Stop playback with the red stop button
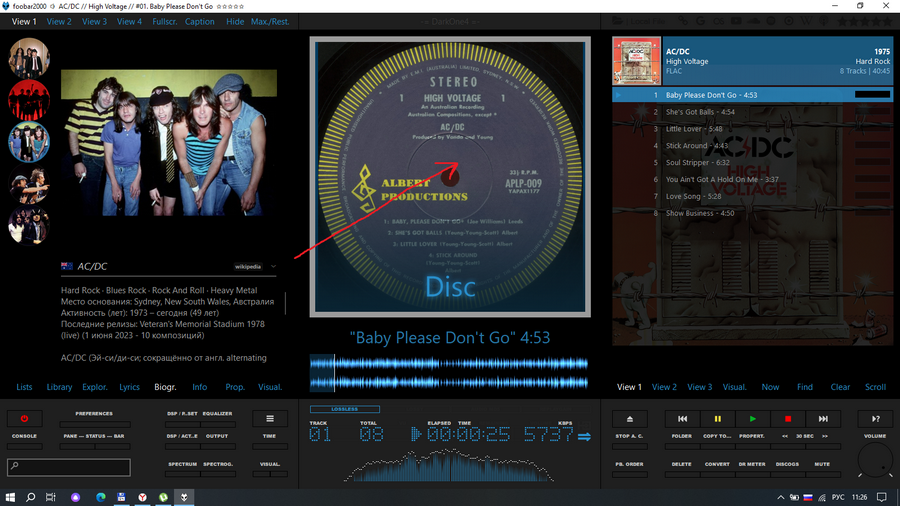The image size is (900, 506). pos(788,419)
